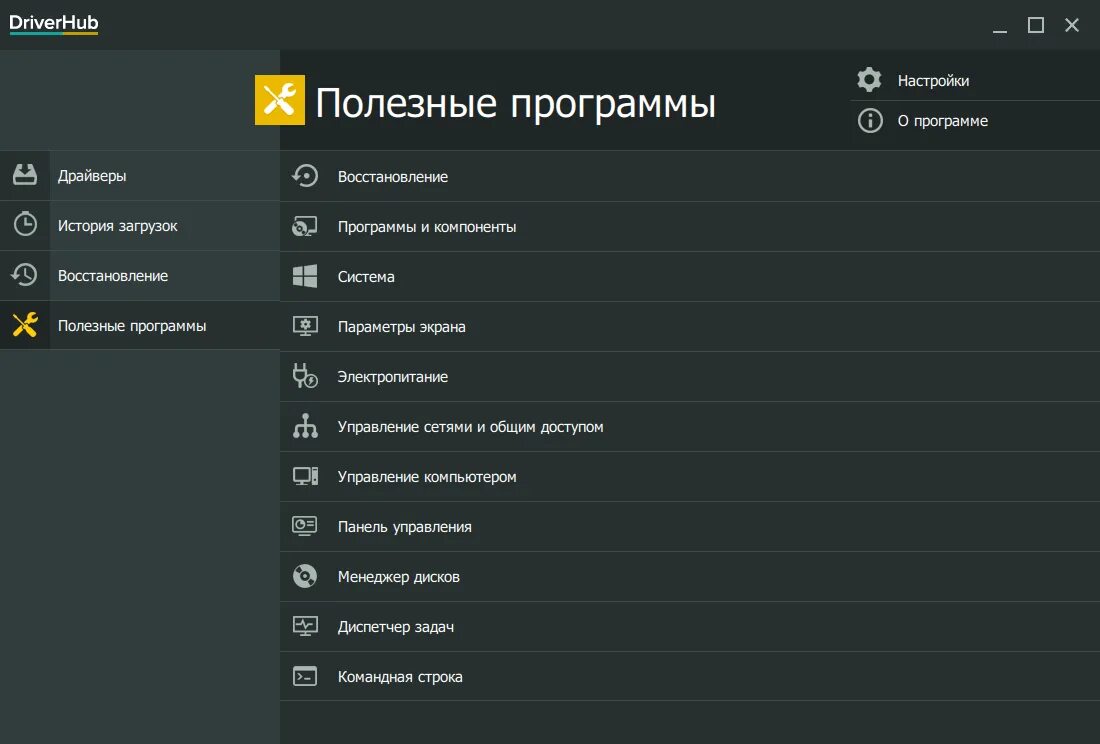
Task: Open Программы и компоненты
Action: [425, 226]
